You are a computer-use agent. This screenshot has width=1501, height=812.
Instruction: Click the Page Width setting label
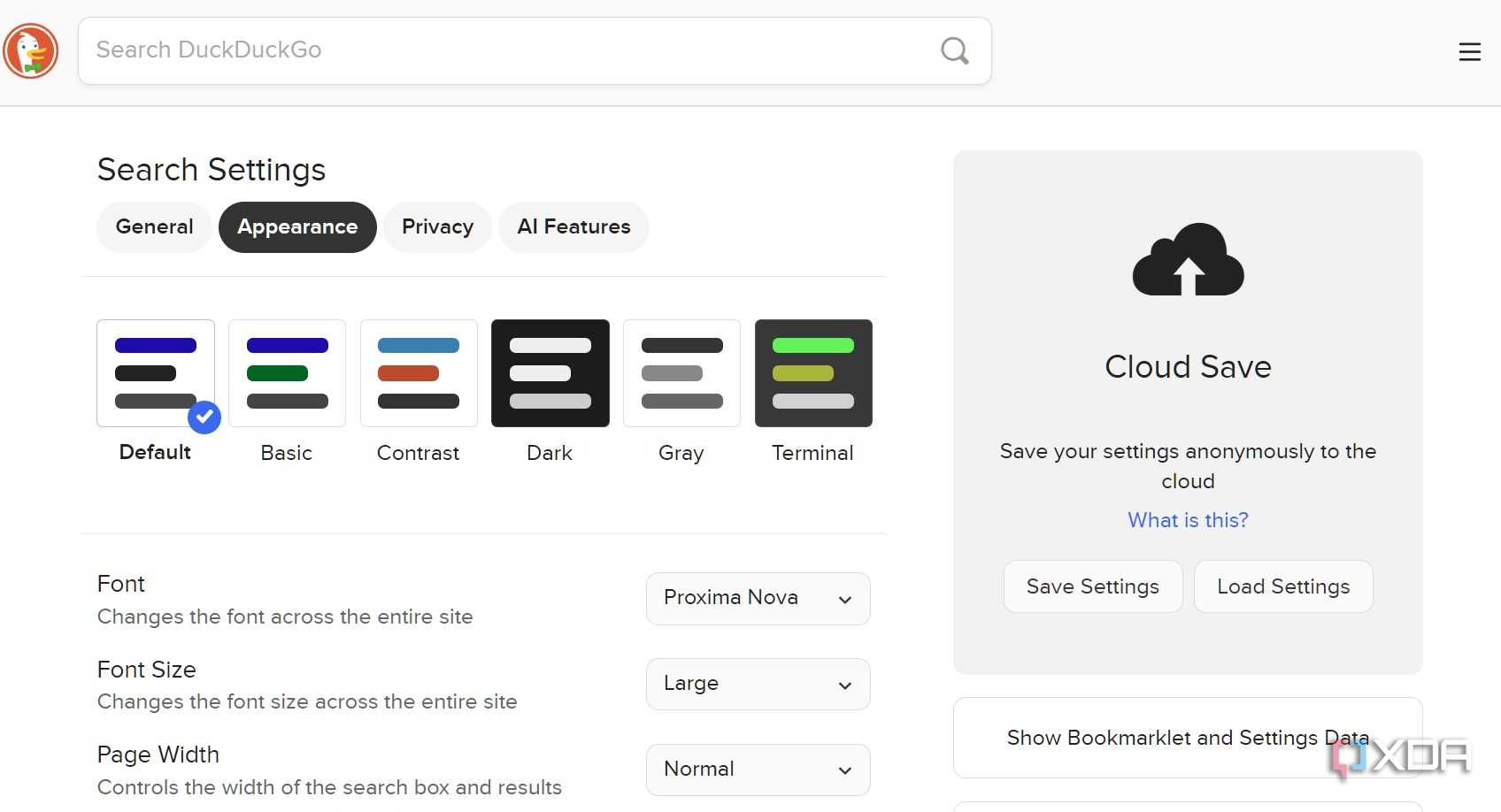click(158, 755)
